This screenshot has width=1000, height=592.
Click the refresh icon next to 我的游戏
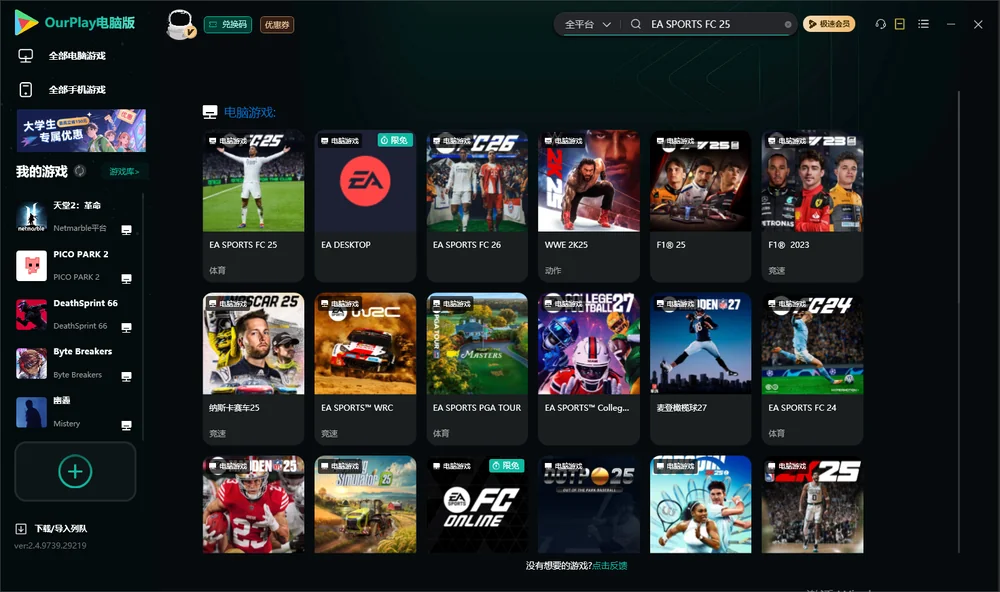(x=80, y=171)
